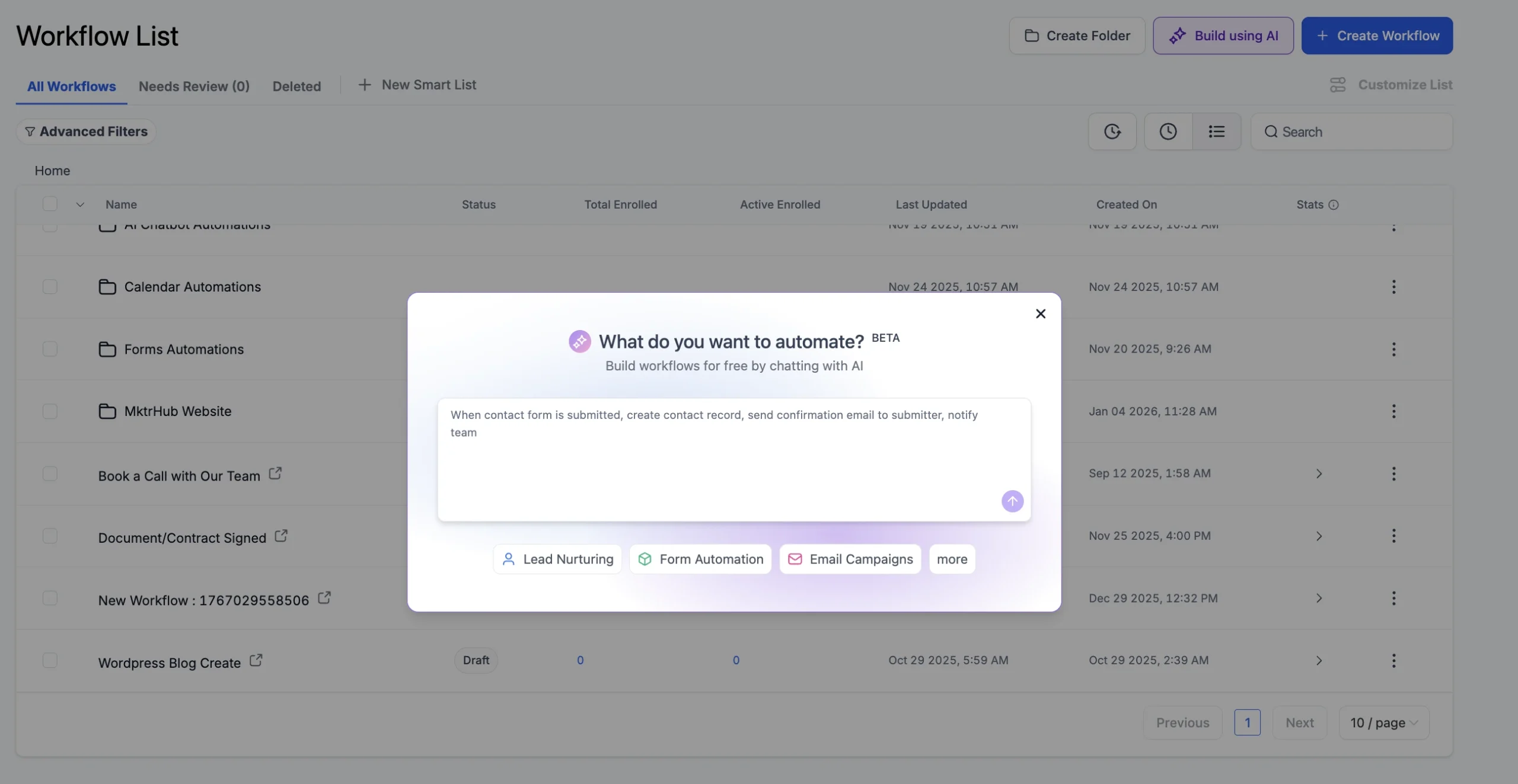Open the 10 / page size dropdown
Viewport: 1518px width, 784px height.
(1384, 722)
